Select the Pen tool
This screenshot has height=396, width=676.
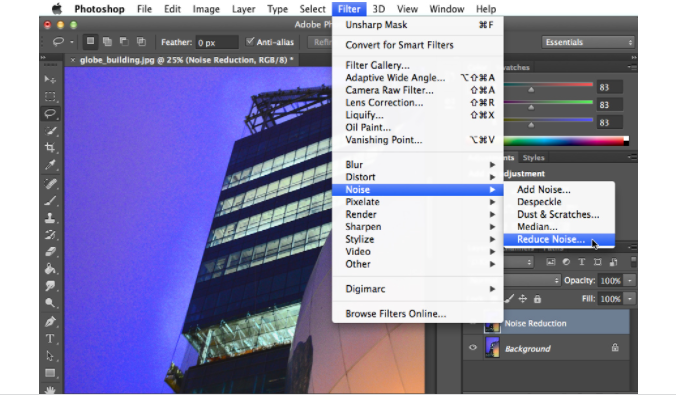50,321
